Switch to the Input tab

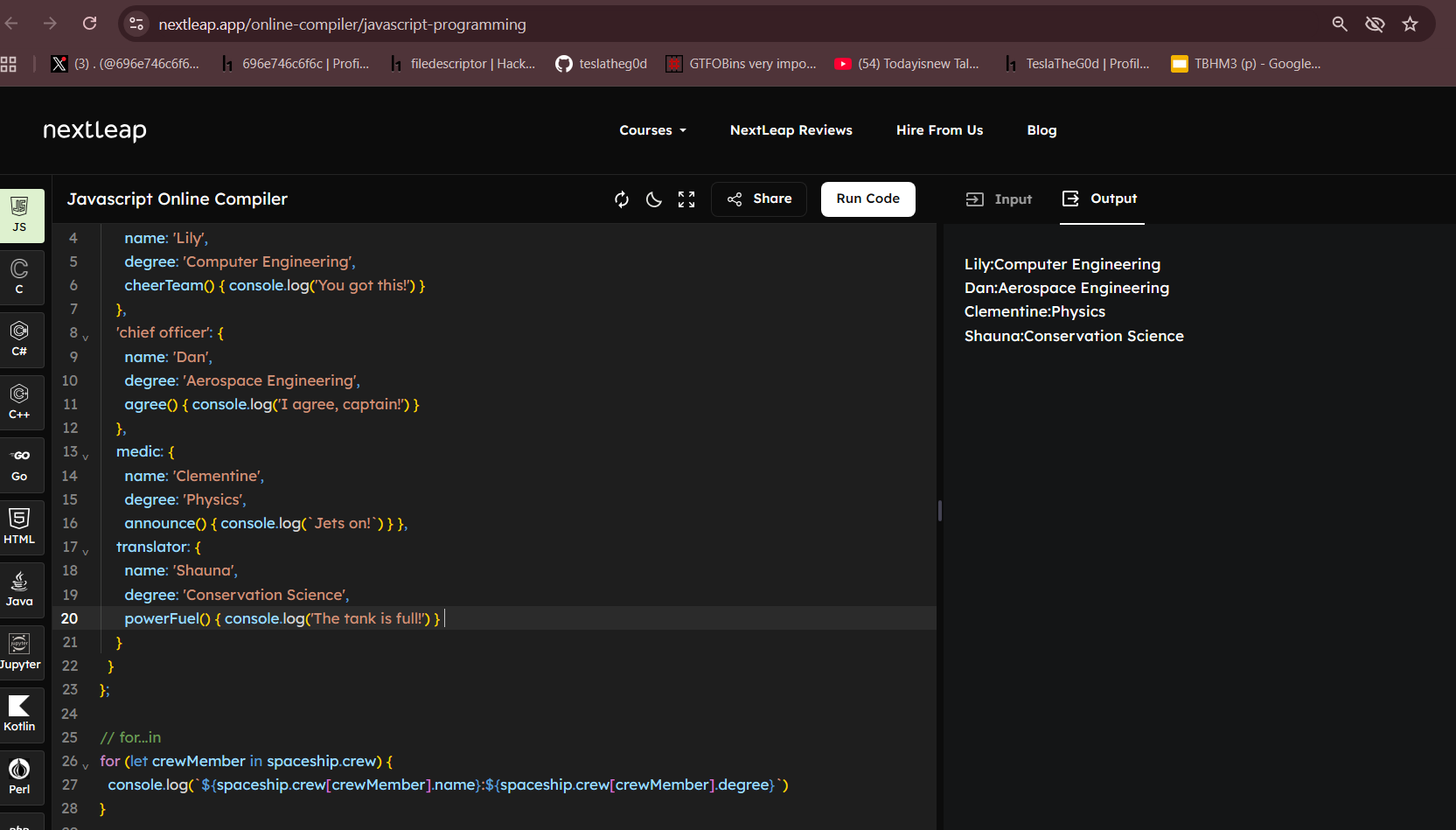tap(999, 199)
